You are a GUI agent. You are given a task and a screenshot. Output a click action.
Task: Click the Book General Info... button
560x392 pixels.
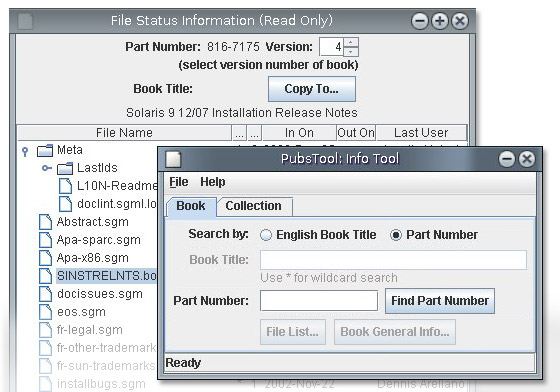395,332
